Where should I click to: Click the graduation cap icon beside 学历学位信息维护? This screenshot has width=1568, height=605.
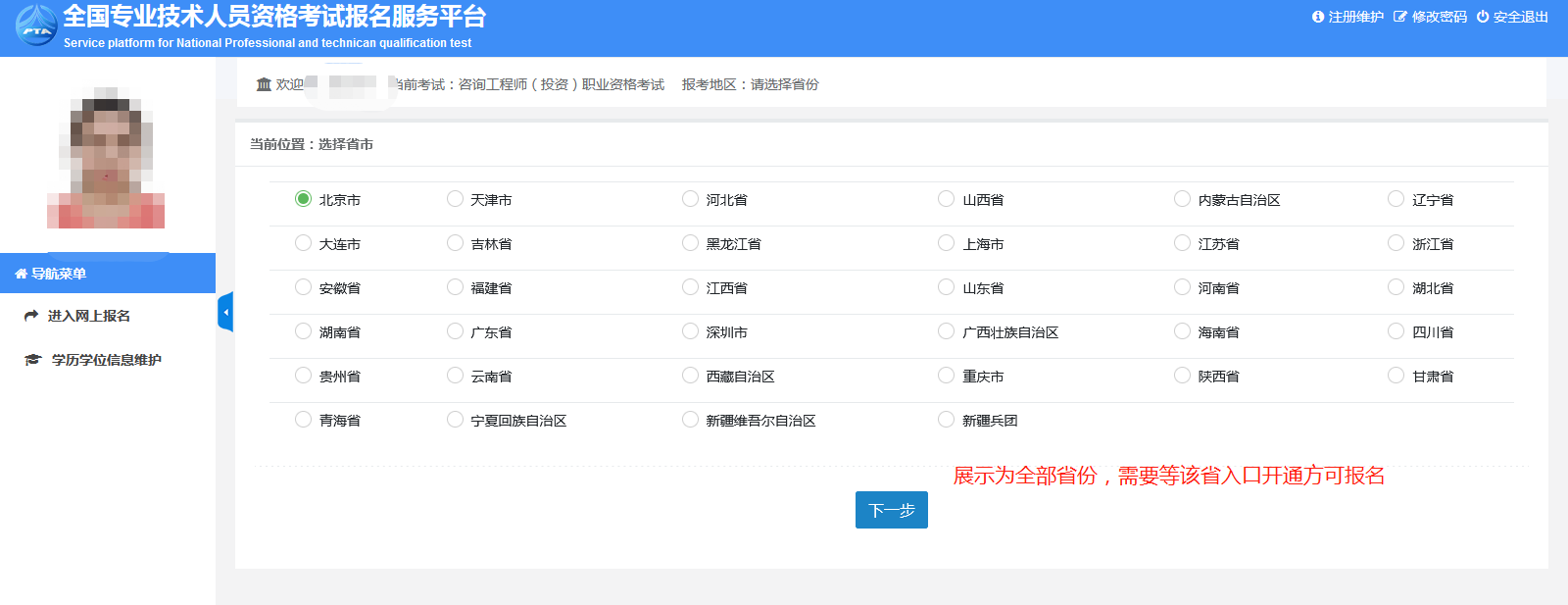click(32, 360)
